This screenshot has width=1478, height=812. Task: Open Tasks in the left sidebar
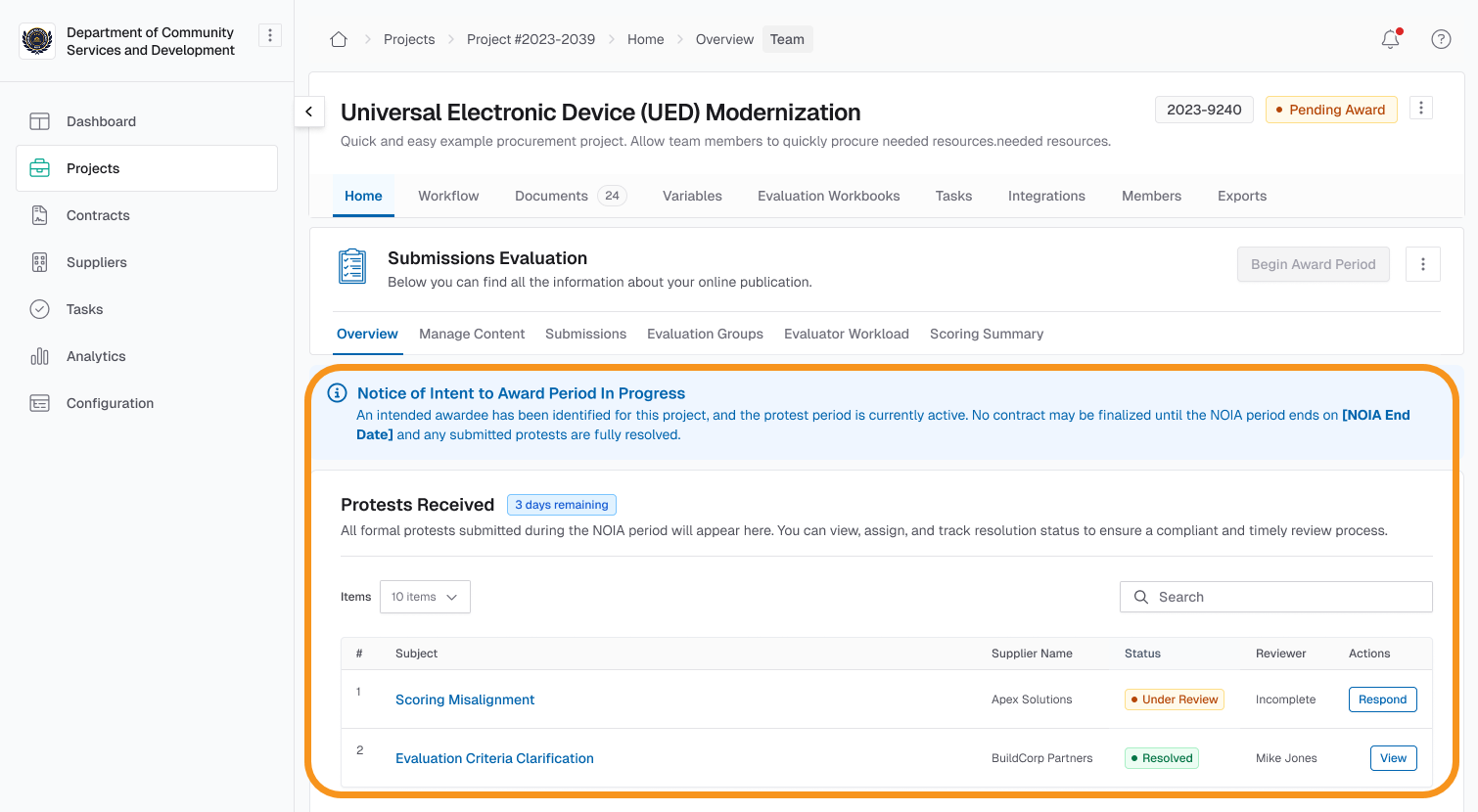84,309
